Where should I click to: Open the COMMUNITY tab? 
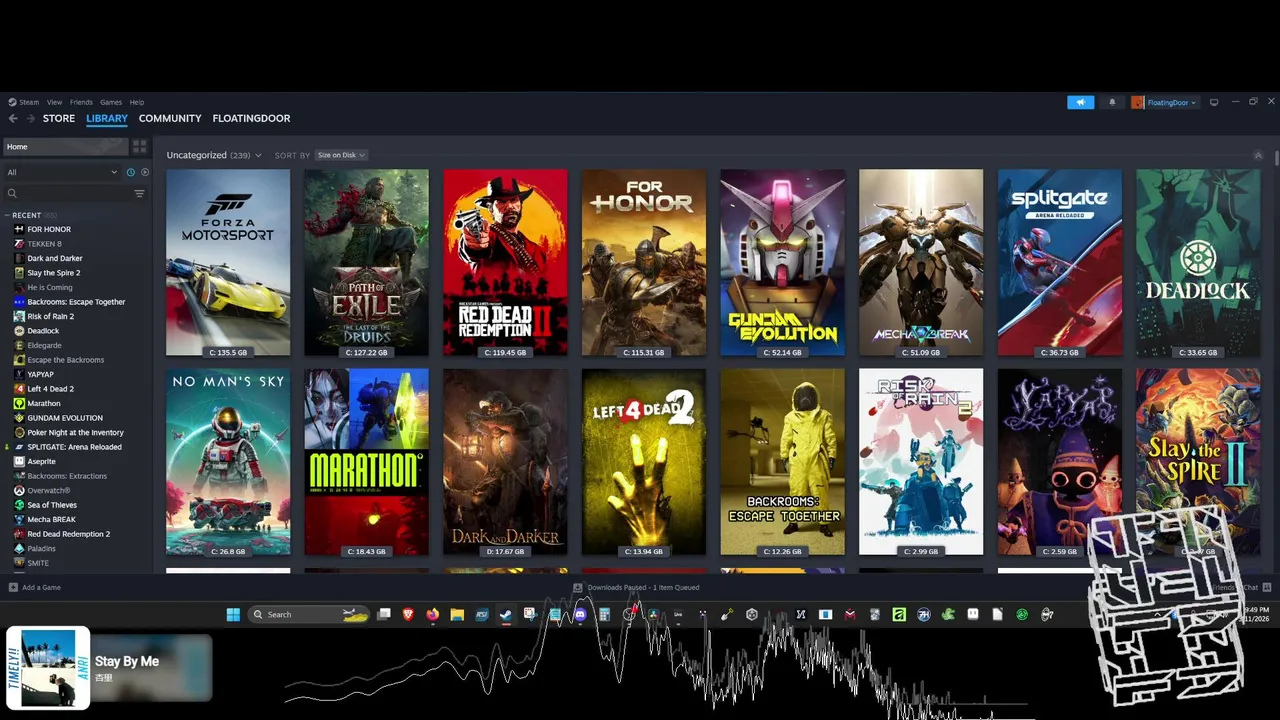tap(170, 118)
